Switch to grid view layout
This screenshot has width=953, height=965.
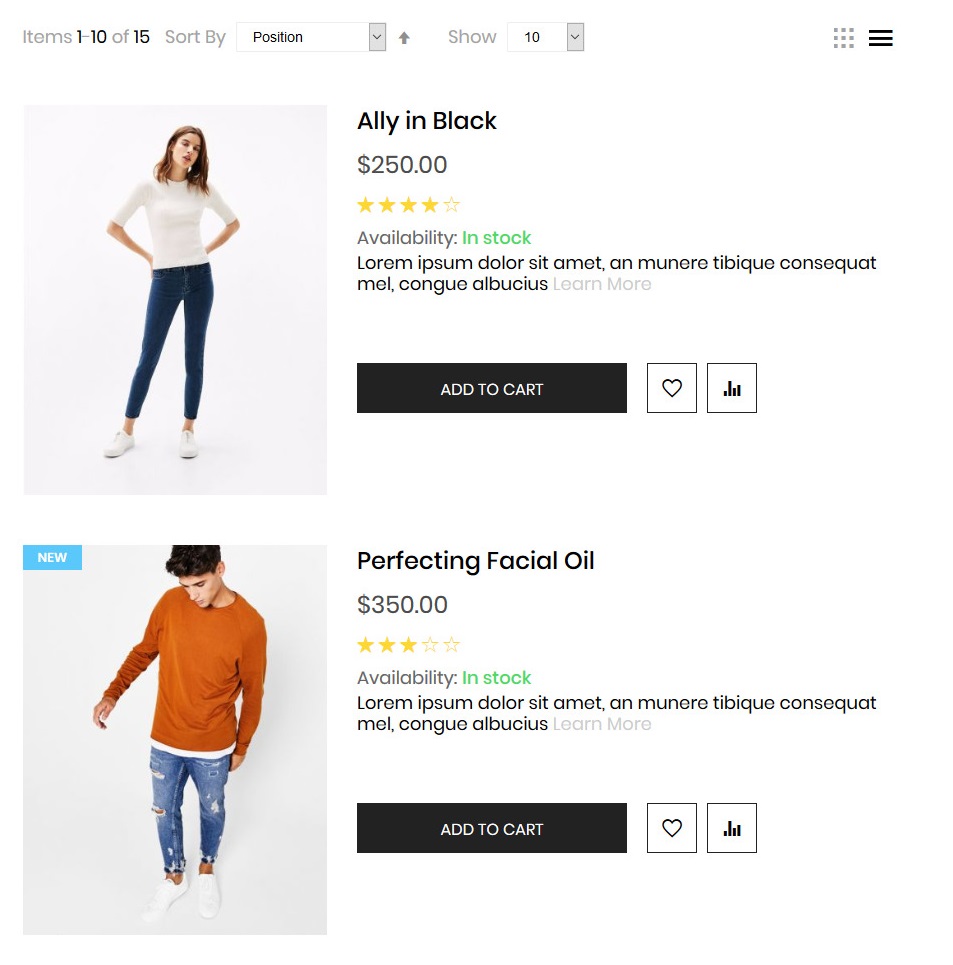coord(843,38)
